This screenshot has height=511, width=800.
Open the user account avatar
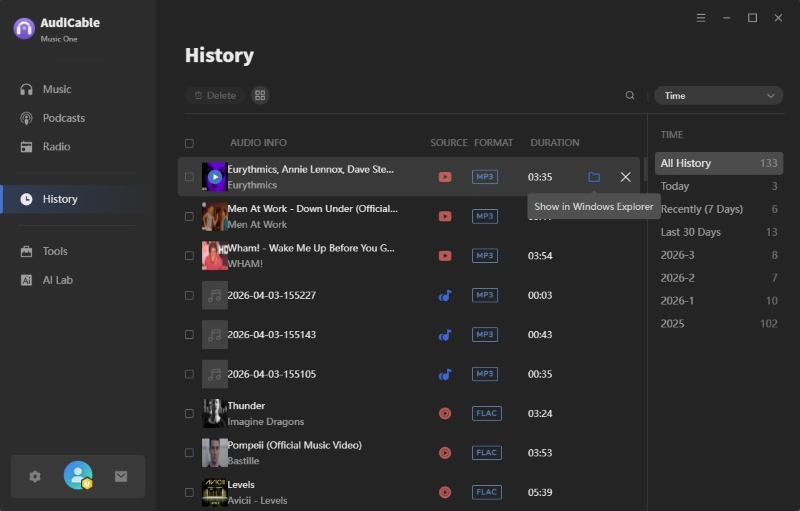(78, 475)
